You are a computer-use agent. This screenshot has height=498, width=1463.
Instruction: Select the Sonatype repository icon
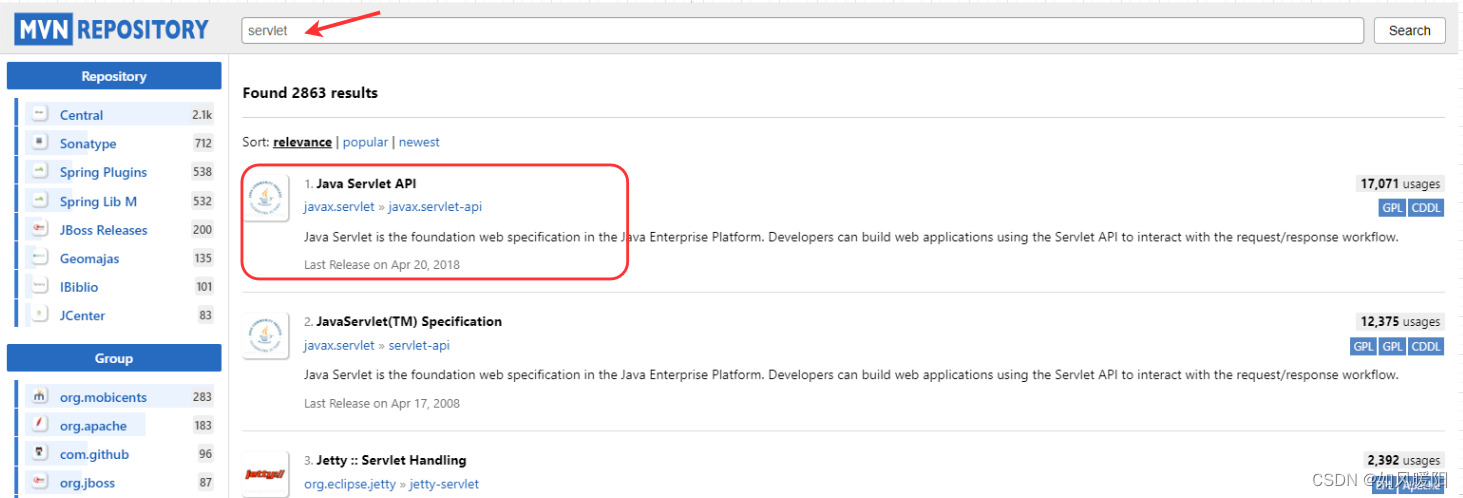point(40,143)
